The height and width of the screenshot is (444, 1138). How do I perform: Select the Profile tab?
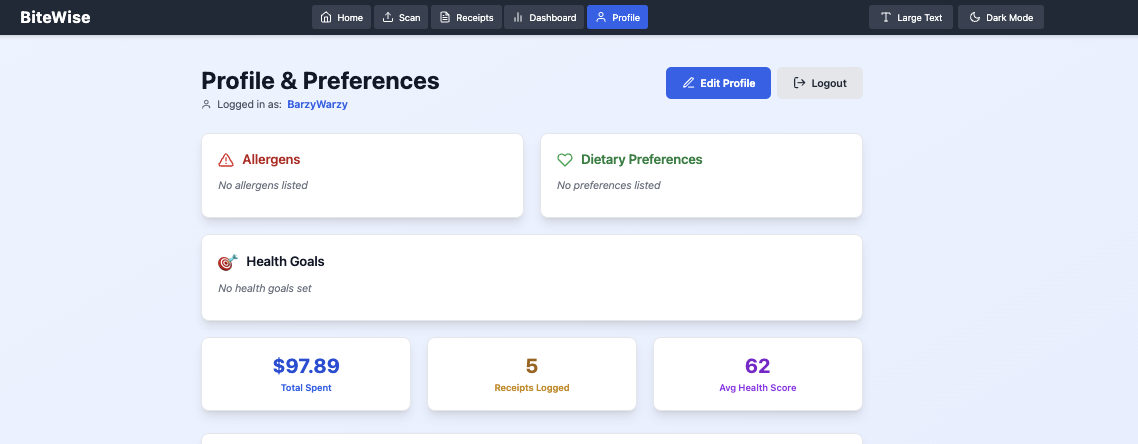pos(618,17)
